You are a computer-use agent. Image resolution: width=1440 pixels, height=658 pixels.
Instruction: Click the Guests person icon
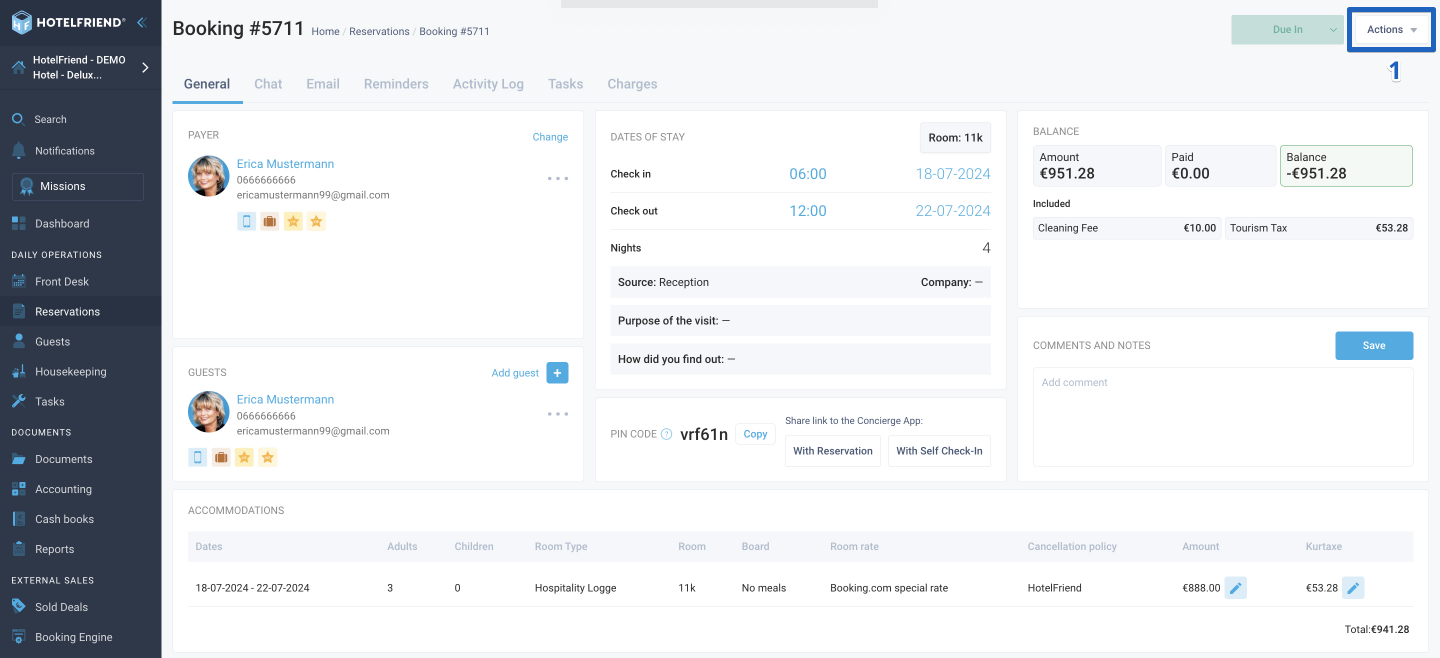coord(18,341)
